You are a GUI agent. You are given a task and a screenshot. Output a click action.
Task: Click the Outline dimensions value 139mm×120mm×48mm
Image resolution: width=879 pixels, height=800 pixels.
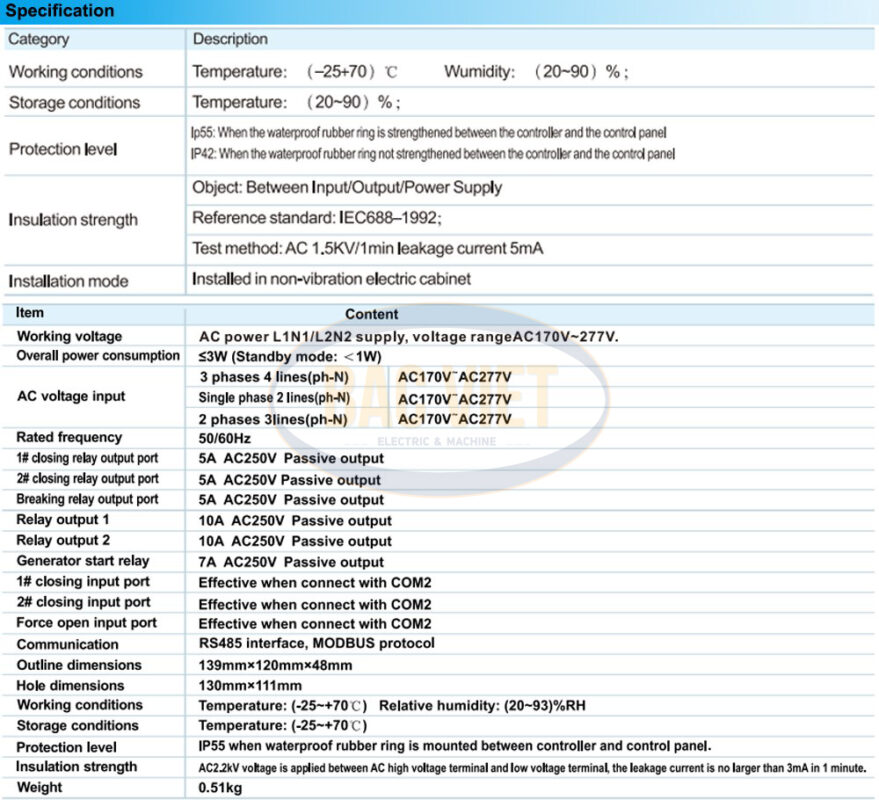tap(275, 665)
